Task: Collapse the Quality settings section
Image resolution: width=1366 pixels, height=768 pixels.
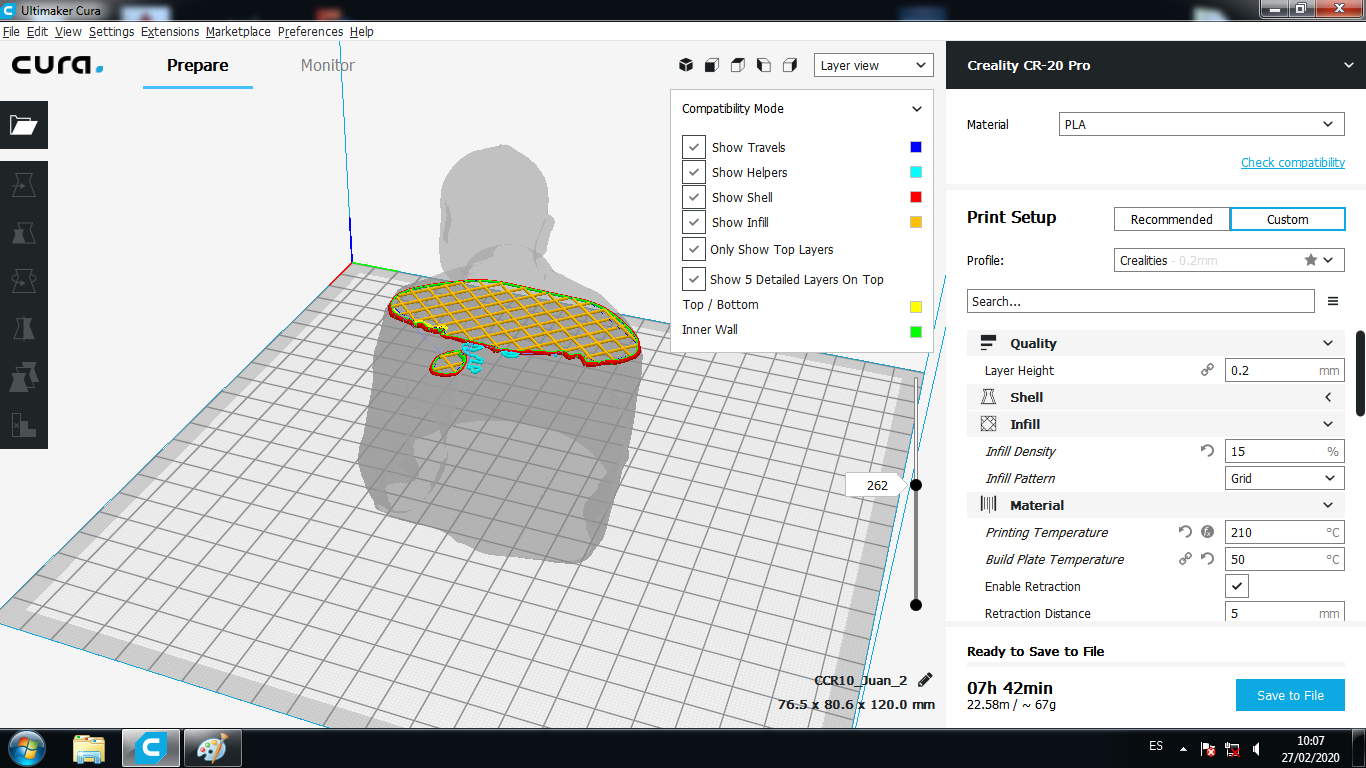Action: [1156, 343]
